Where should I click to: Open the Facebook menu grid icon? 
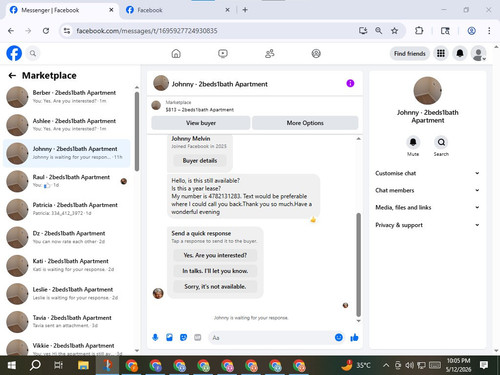(x=441, y=53)
